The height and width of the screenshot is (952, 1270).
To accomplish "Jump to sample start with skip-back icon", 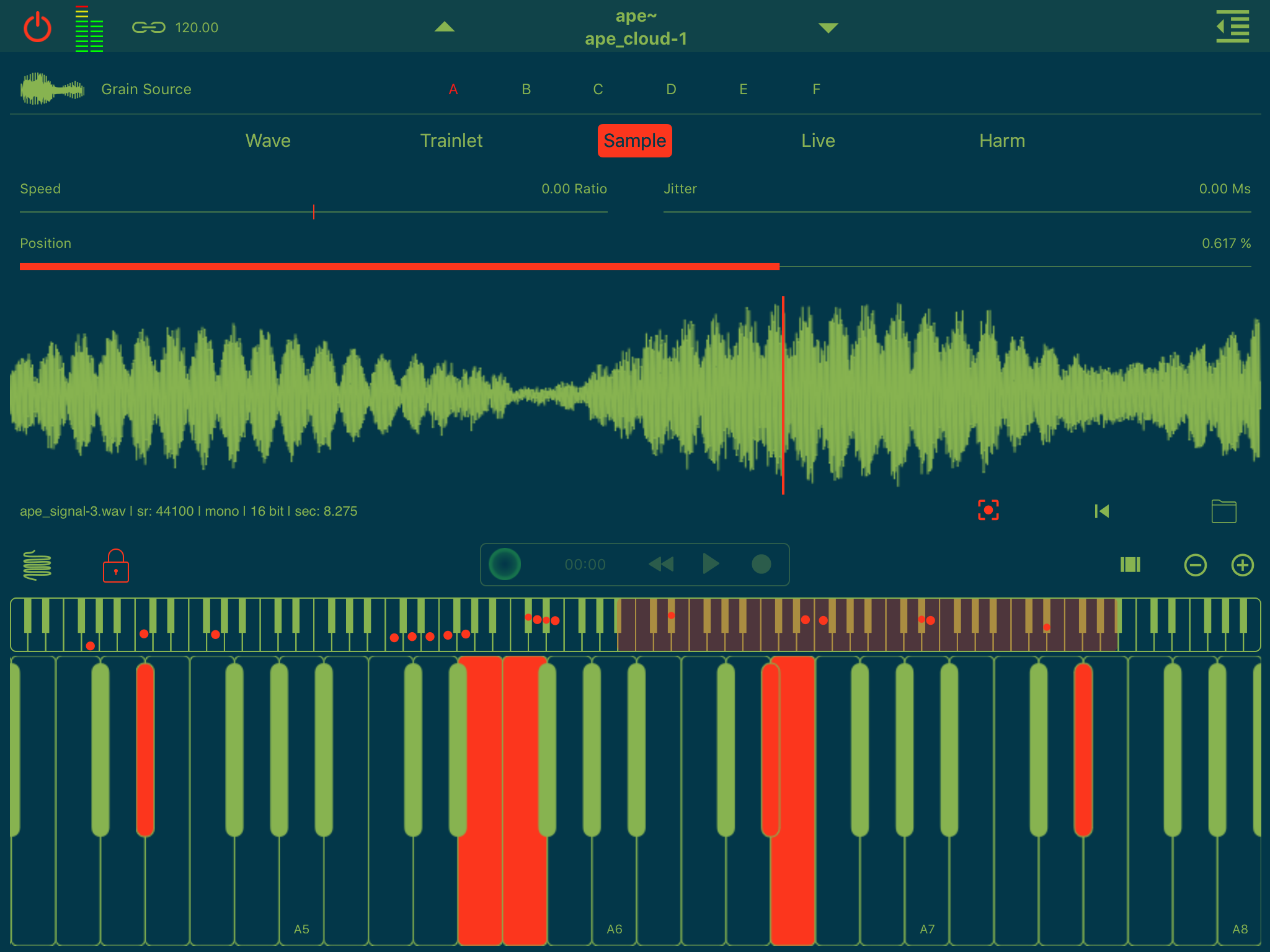I will pos(1102,511).
